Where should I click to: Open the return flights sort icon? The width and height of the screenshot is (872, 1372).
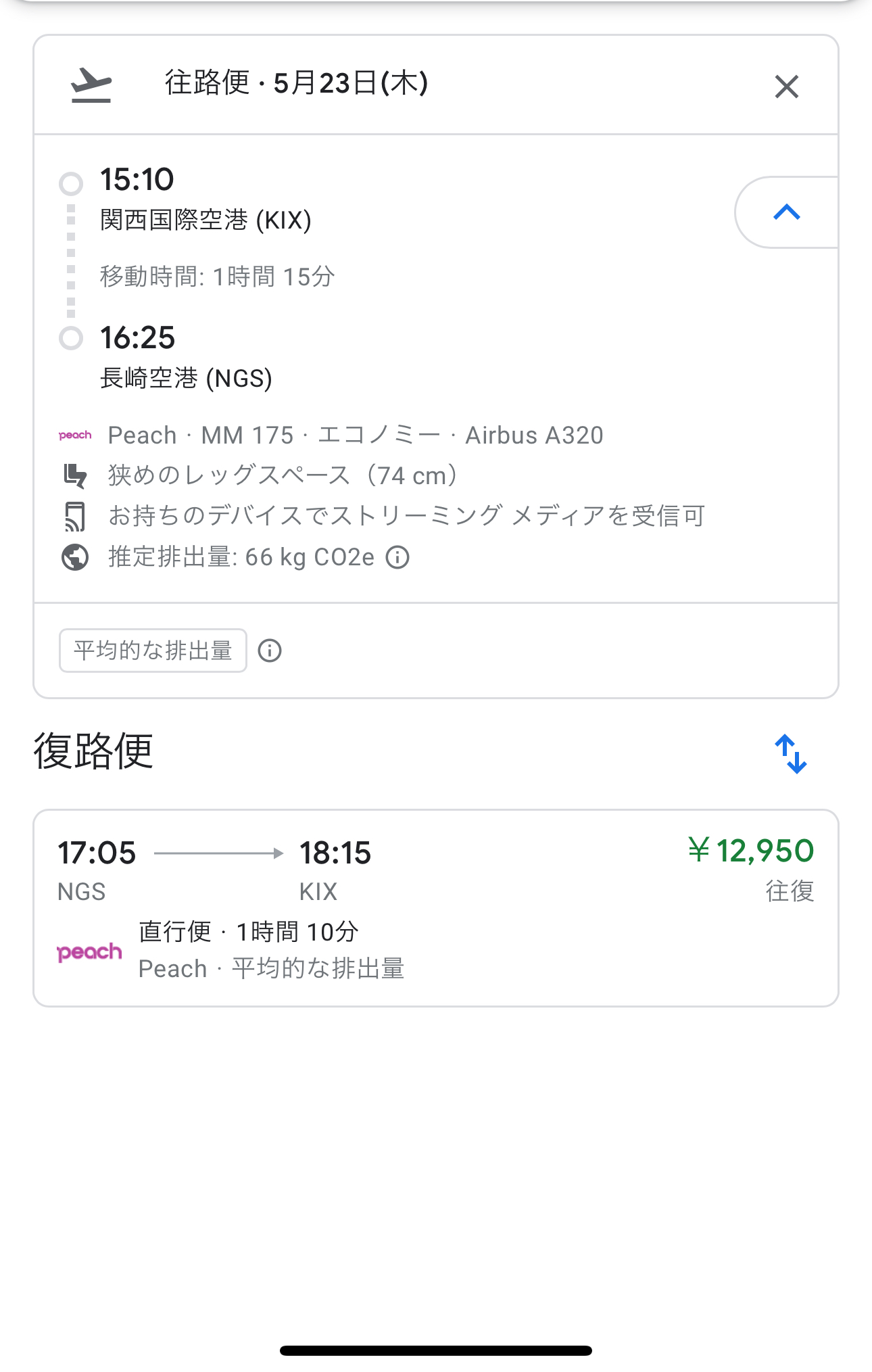790,753
